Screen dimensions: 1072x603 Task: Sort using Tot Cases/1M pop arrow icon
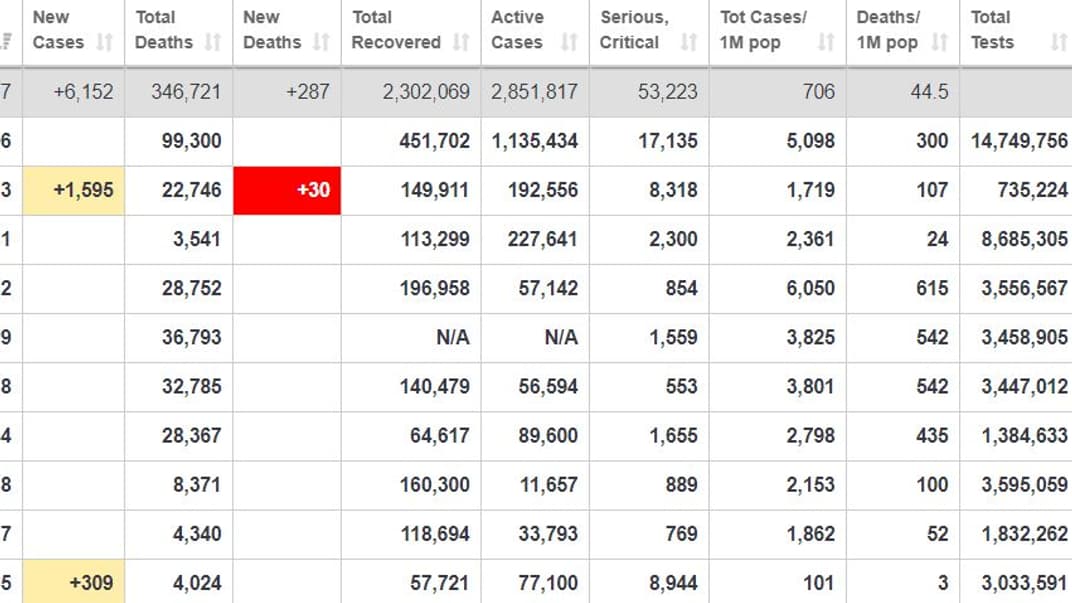pyautogui.click(x=826, y=42)
